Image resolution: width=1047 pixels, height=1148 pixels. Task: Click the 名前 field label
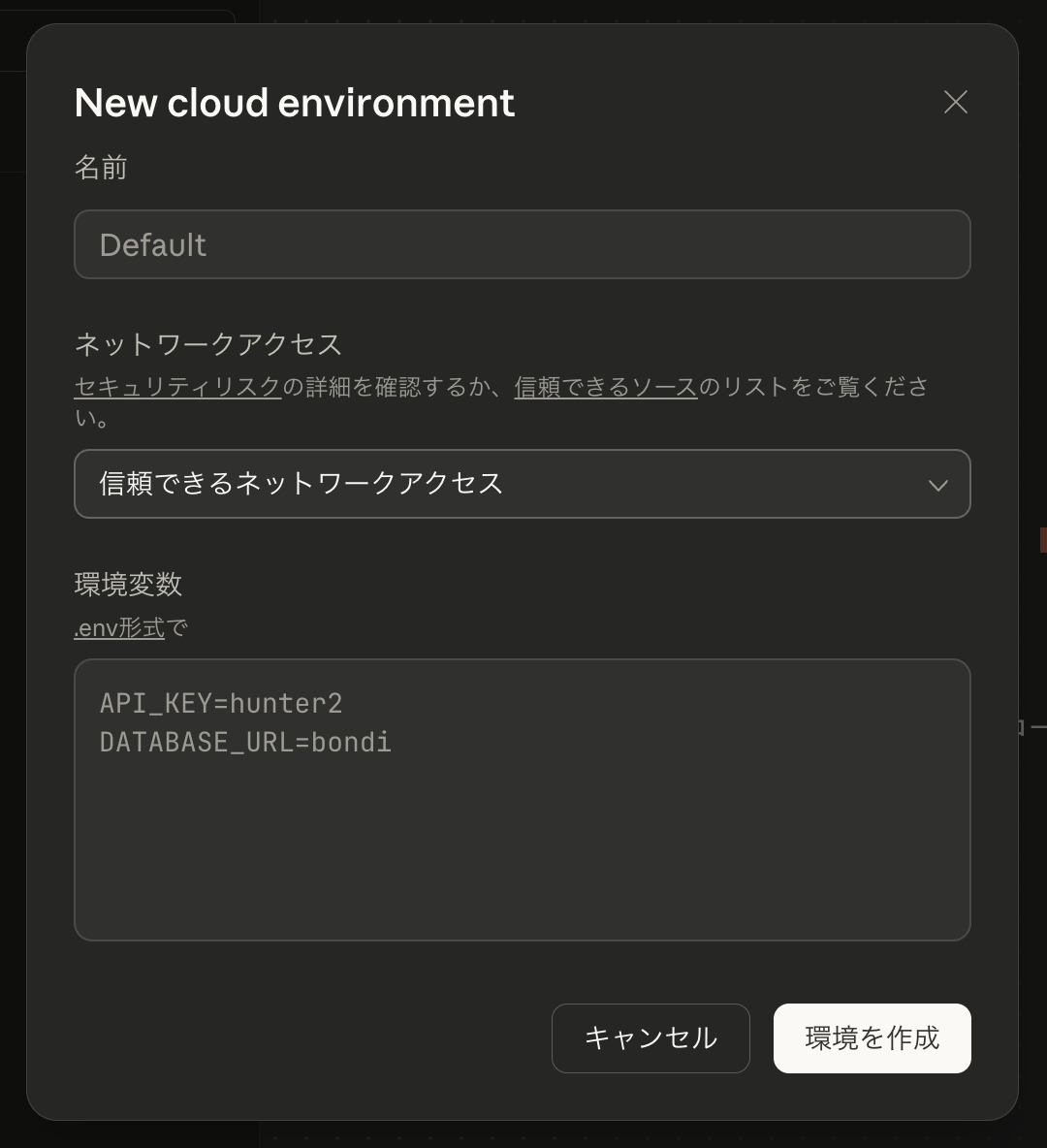(101, 168)
